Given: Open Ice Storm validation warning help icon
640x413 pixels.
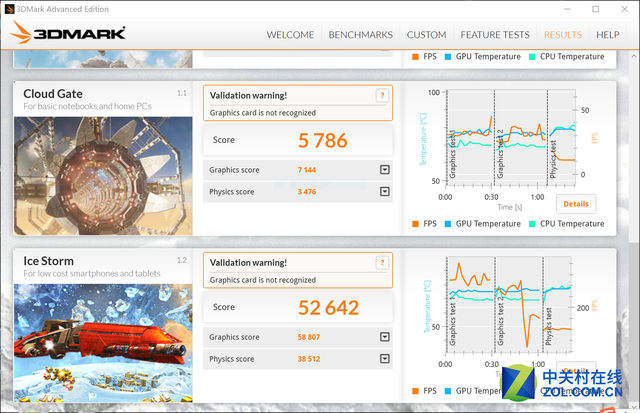Looking at the screenshot, I should point(382,263).
